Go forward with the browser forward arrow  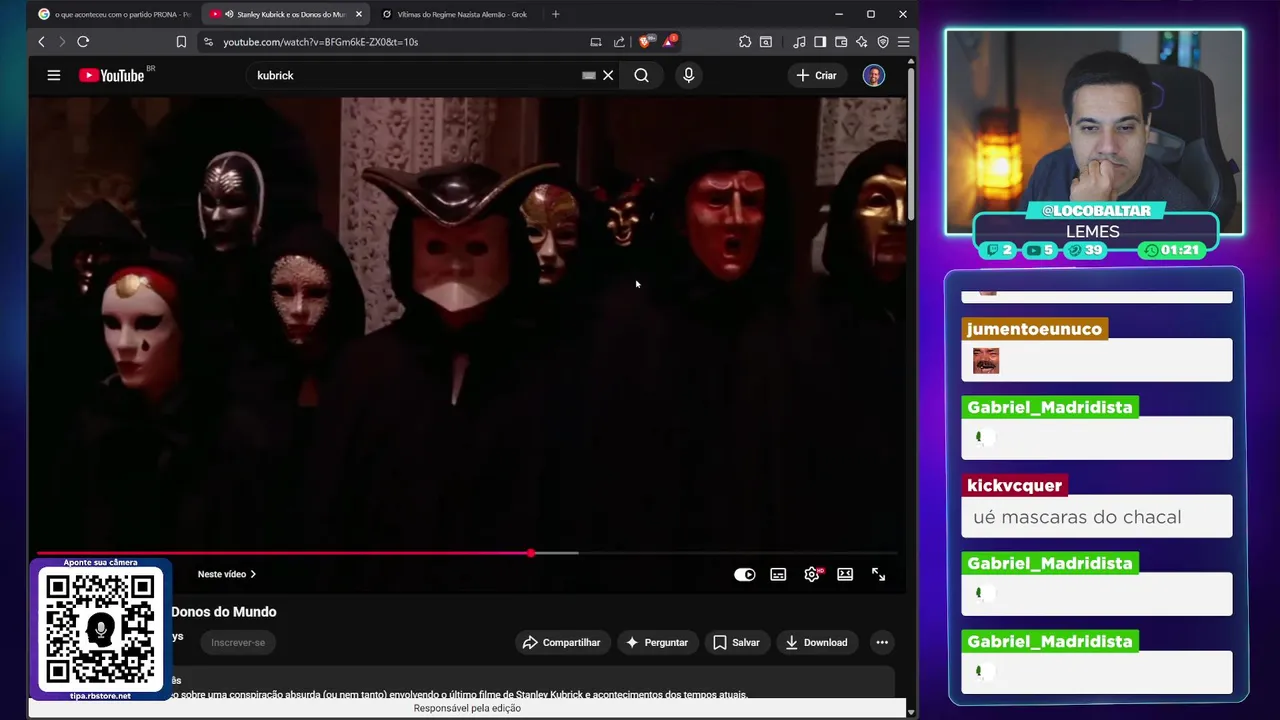(x=62, y=42)
